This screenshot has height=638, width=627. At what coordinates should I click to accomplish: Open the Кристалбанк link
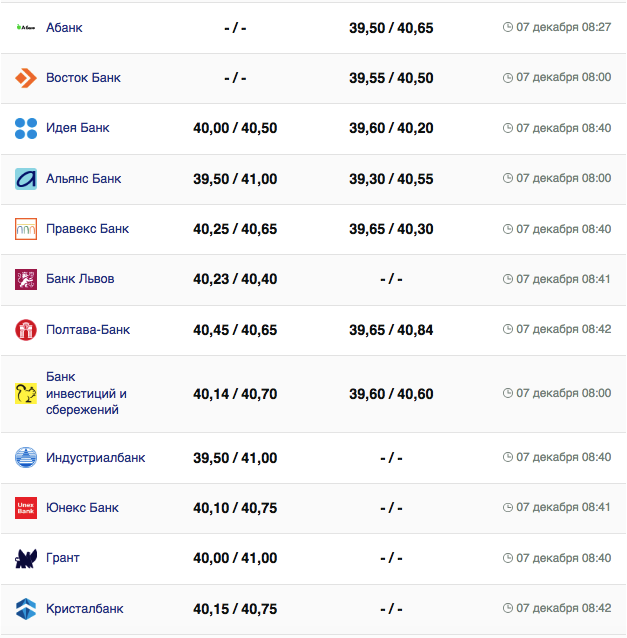[x=85, y=609]
